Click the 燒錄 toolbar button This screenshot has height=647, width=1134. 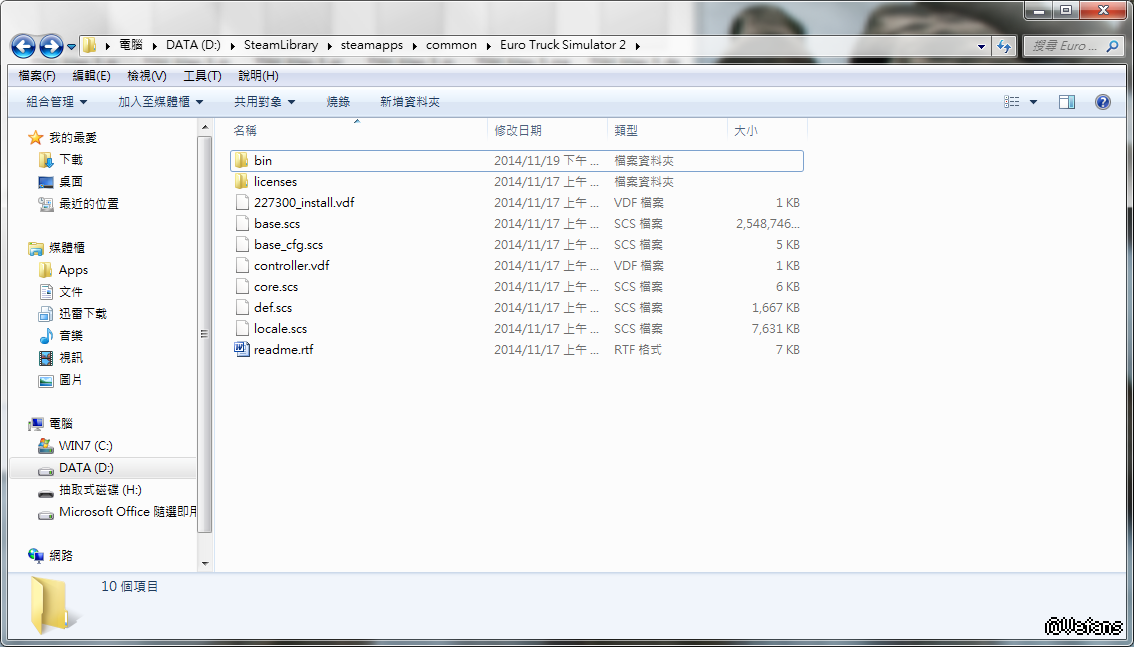338,102
